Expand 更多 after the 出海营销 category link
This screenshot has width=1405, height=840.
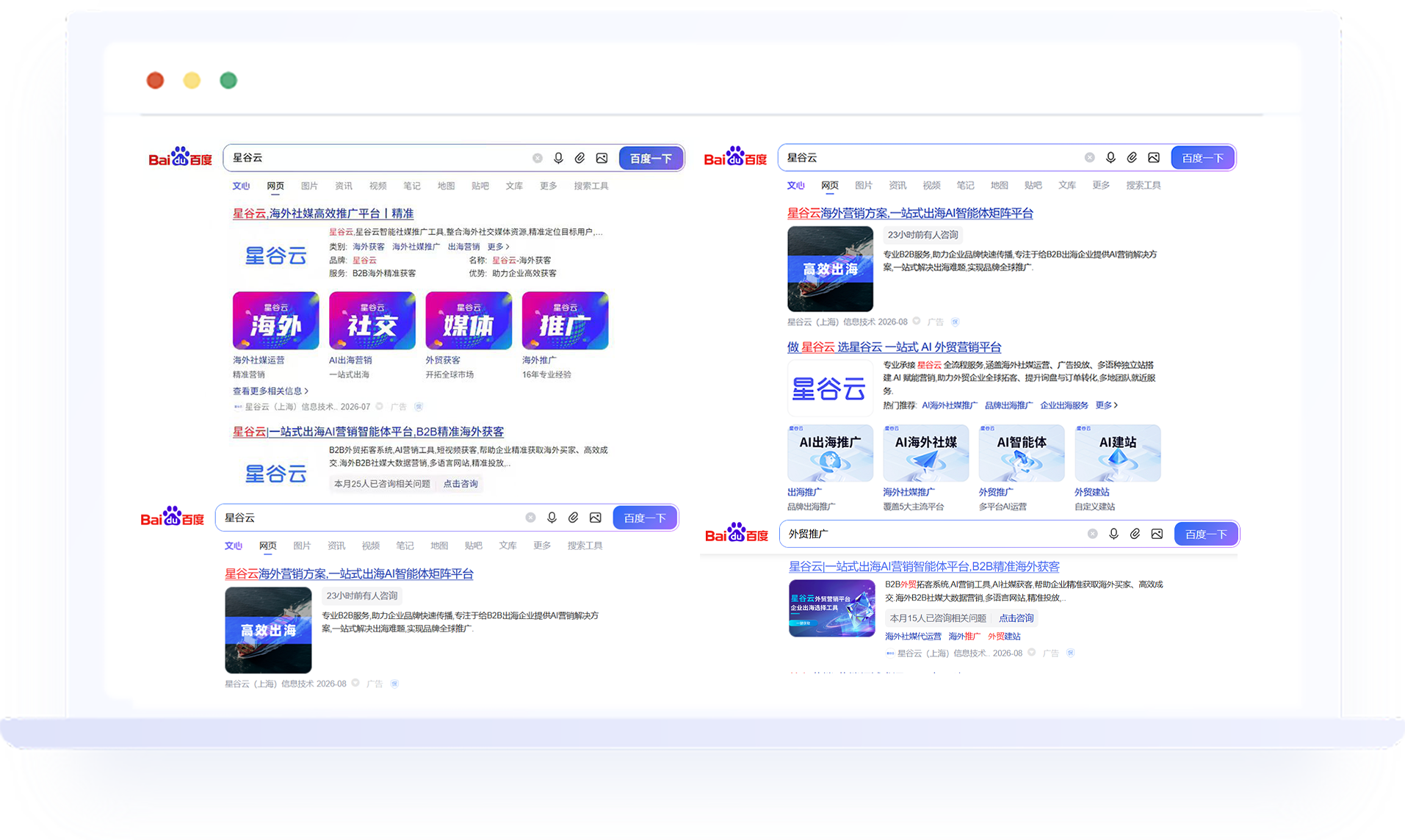[x=498, y=247]
